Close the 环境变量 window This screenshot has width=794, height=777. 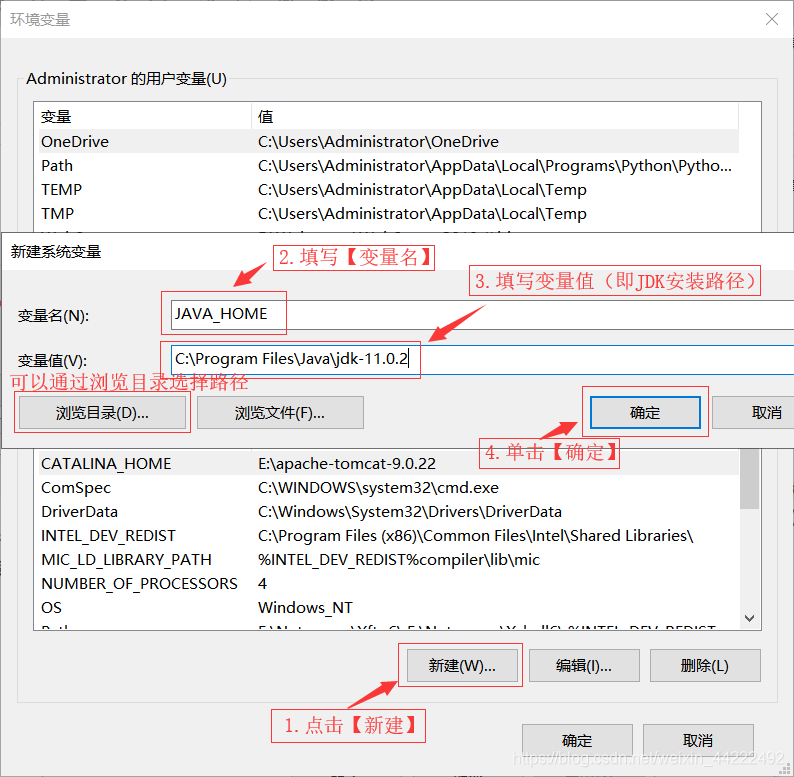(x=772, y=19)
